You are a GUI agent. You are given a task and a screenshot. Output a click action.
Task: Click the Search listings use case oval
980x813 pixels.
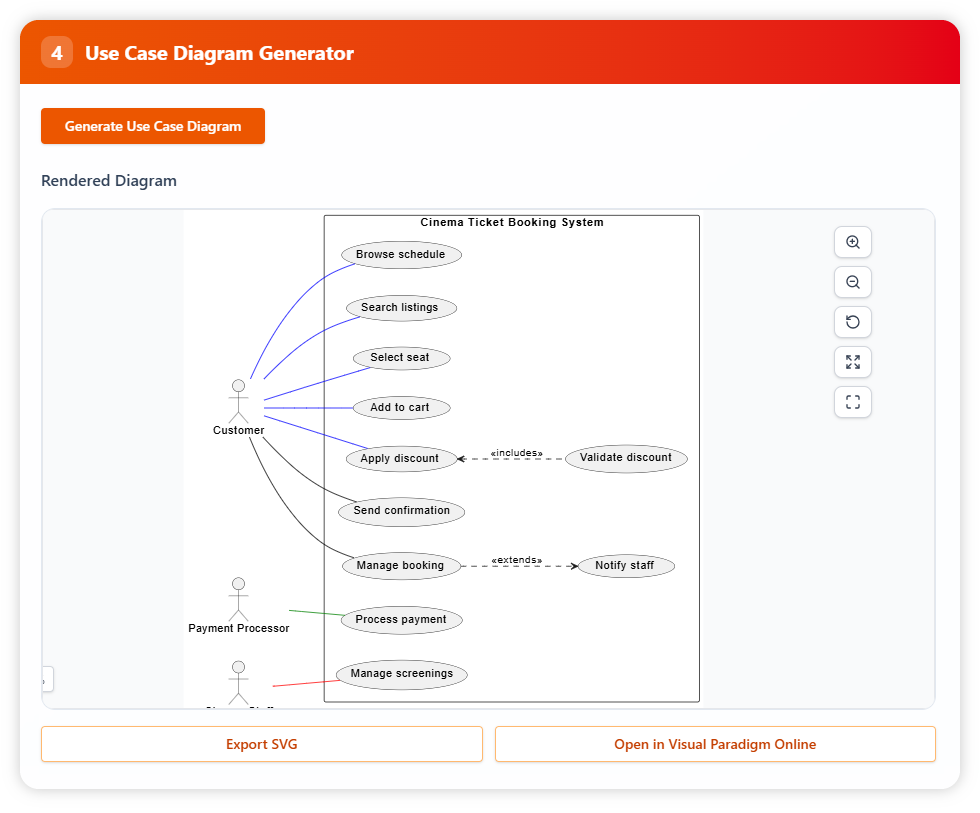pyautogui.click(x=400, y=308)
